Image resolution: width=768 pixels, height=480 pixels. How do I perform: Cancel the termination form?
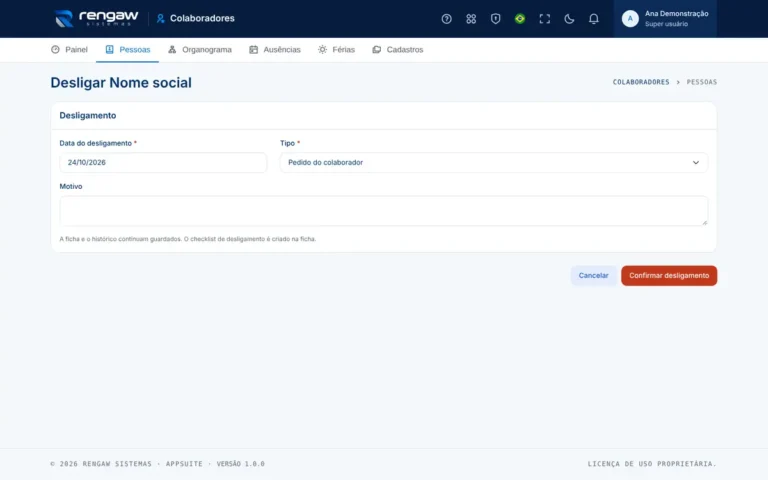[x=593, y=275]
